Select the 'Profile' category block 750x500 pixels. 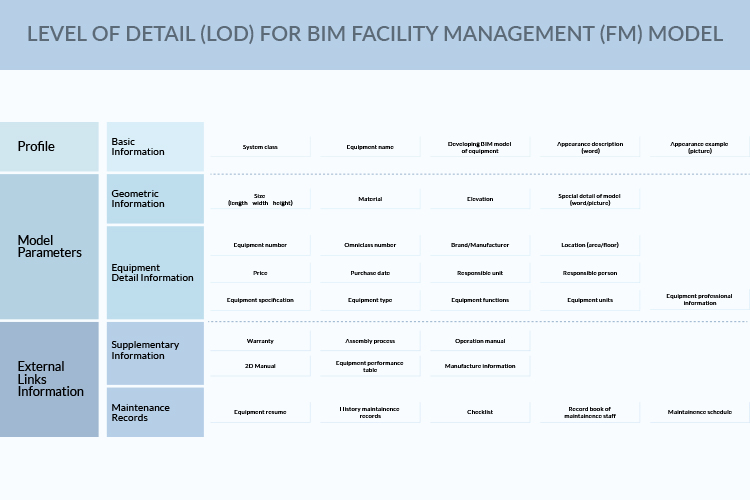tap(49, 146)
